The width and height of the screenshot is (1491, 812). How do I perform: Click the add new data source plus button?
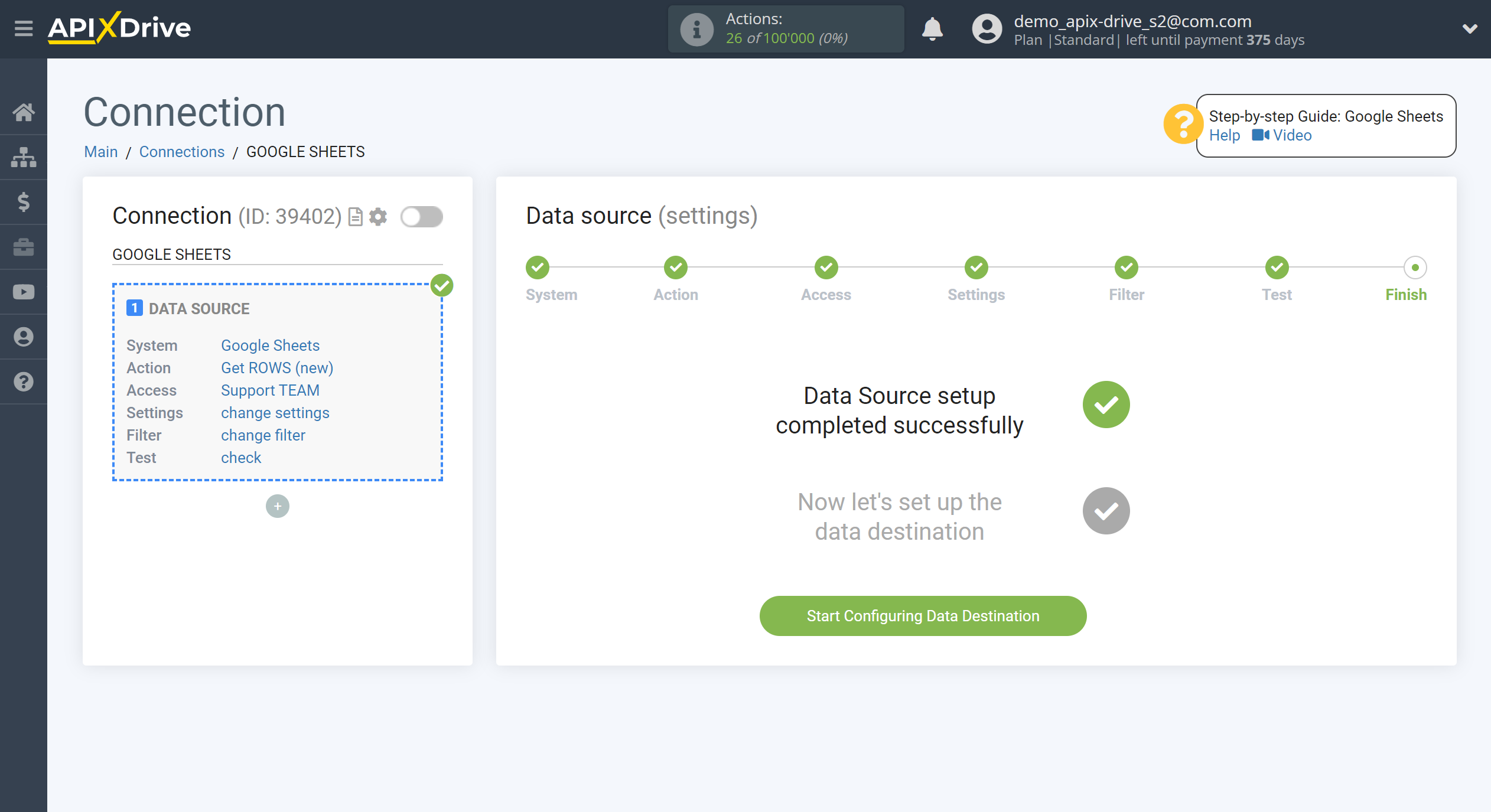pos(278,506)
